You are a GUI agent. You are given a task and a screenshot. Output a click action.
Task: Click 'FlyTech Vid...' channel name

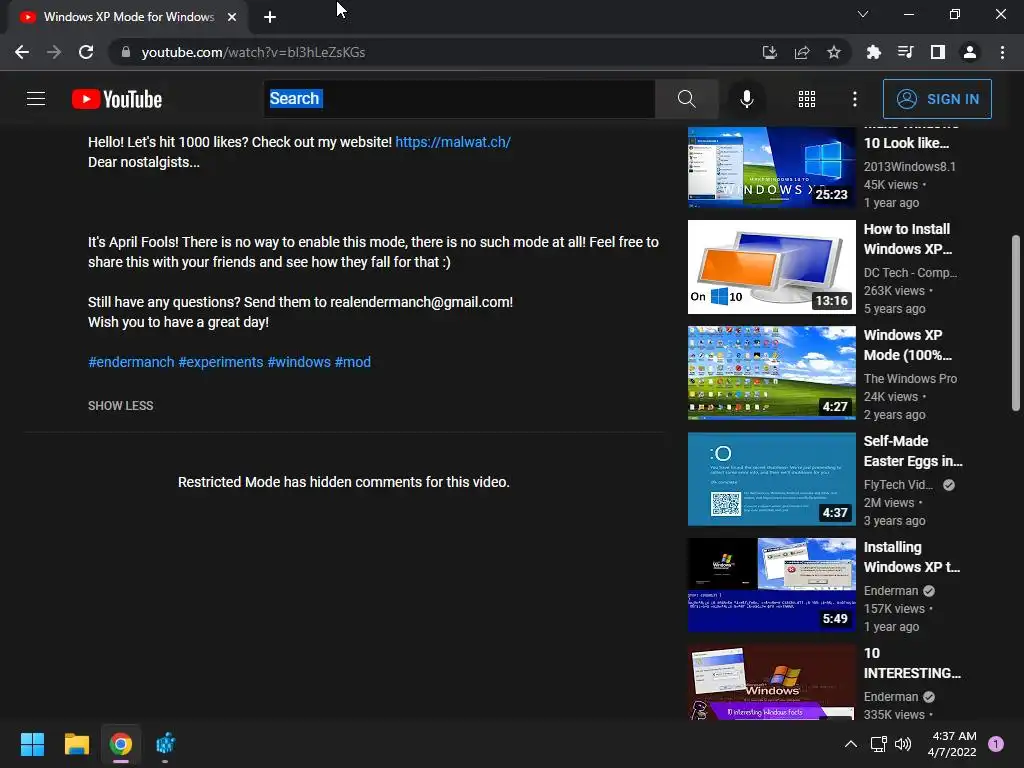coord(898,485)
